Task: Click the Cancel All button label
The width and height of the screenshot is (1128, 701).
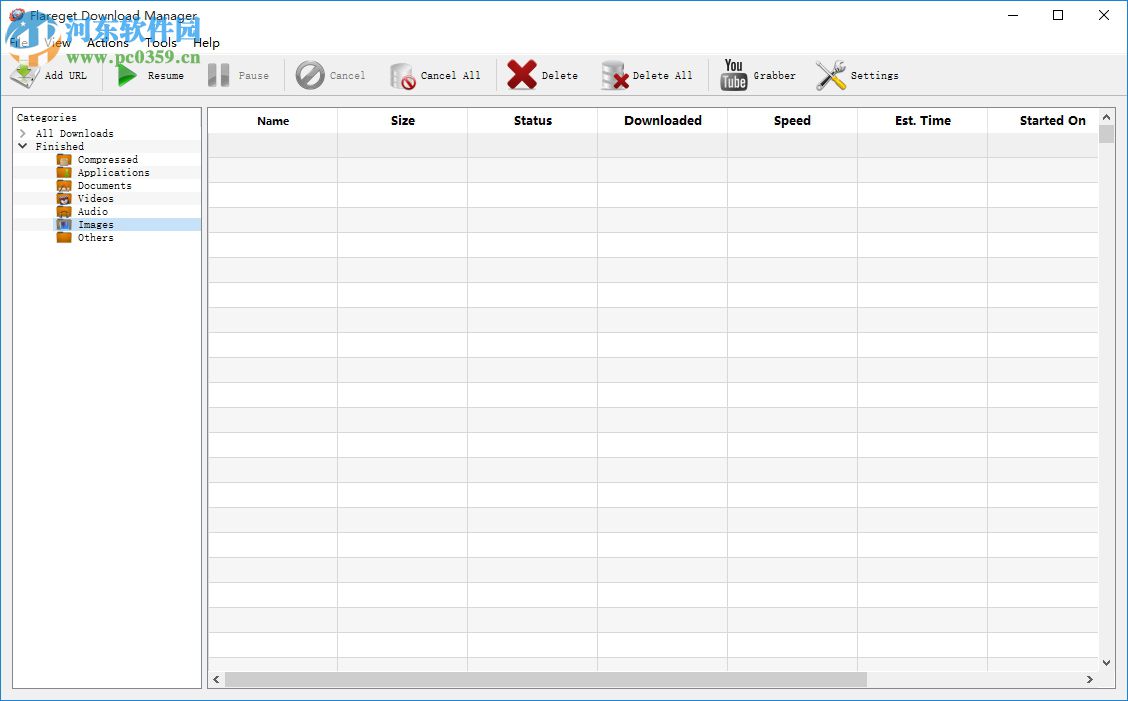Action: tap(450, 76)
